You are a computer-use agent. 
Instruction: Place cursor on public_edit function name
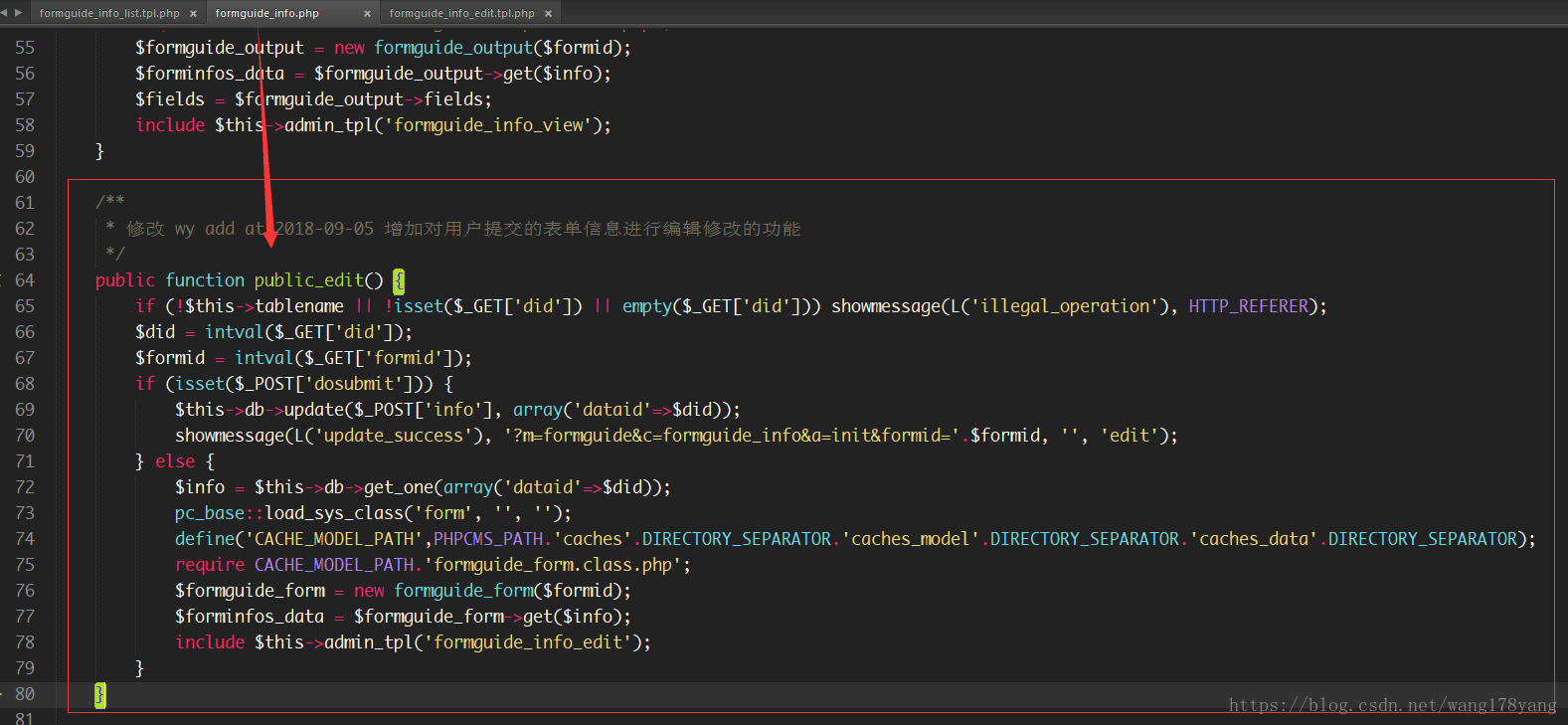click(309, 280)
